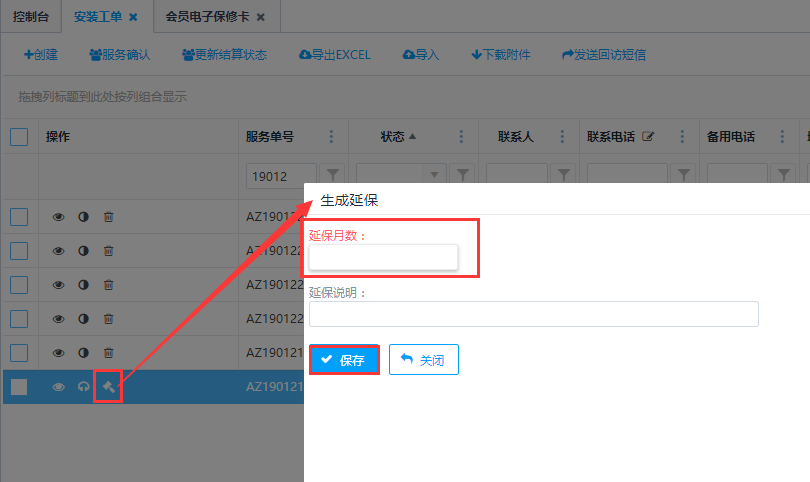The height and width of the screenshot is (482, 810).
Task: Switch to the 会员电子保修卡 tab
Action: tap(208, 16)
